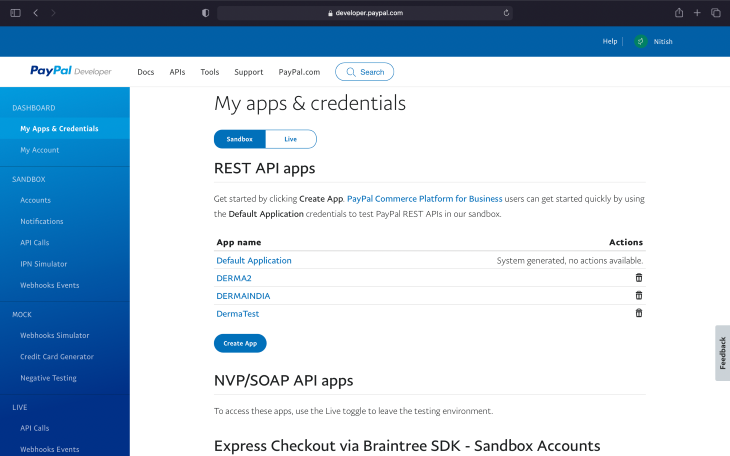Delete the DERMA2 app via trash icon
730x456 pixels.
coord(639,278)
